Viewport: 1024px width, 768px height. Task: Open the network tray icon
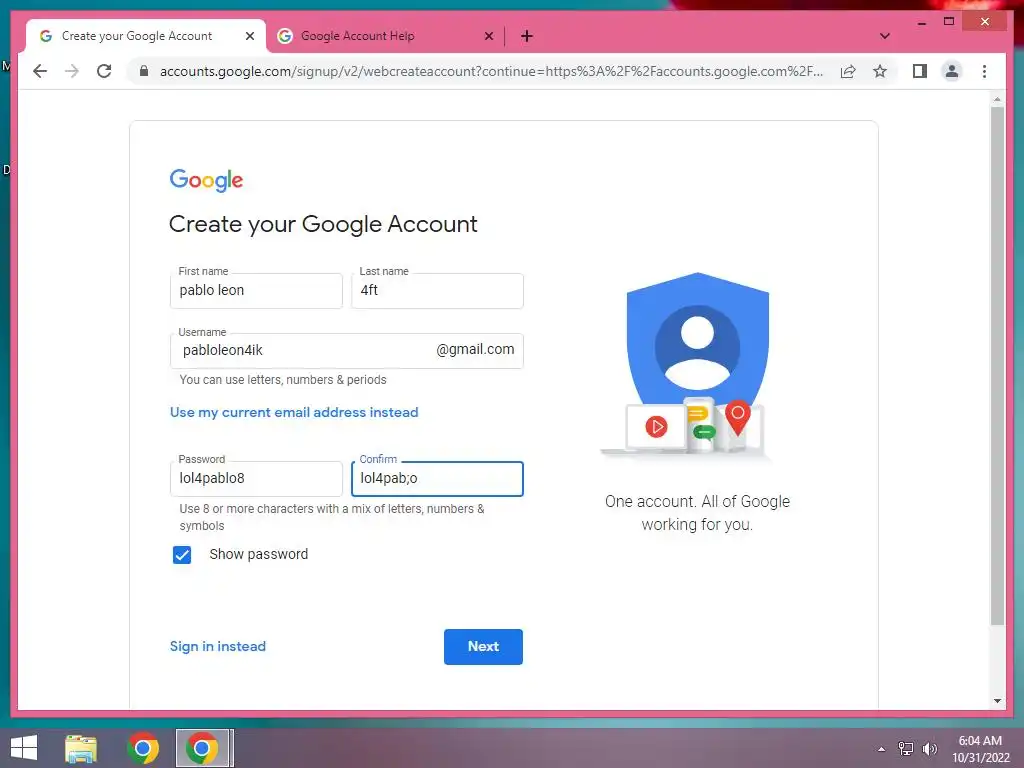tap(906, 749)
